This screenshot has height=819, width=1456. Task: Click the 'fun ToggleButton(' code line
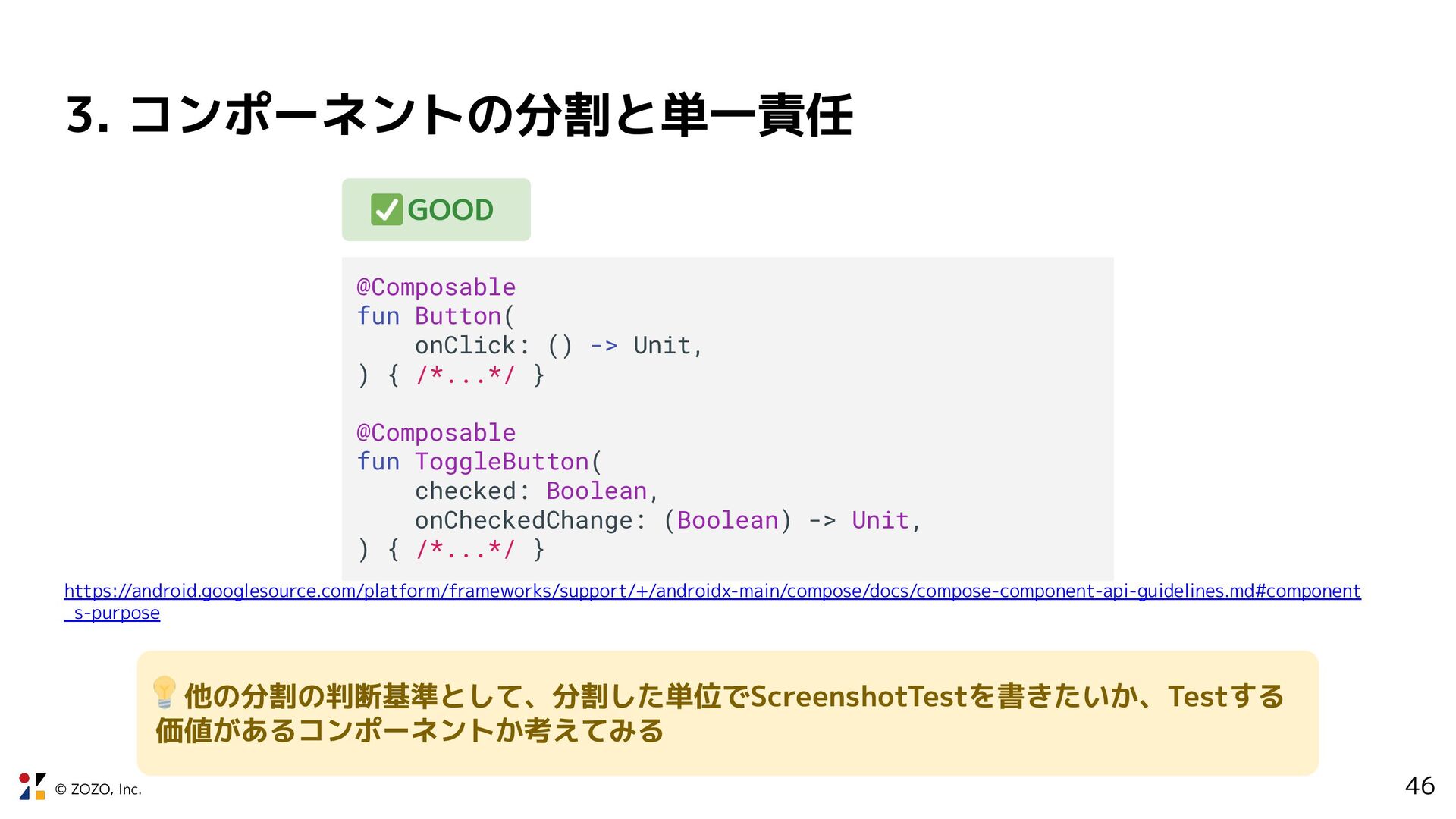[479, 462]
